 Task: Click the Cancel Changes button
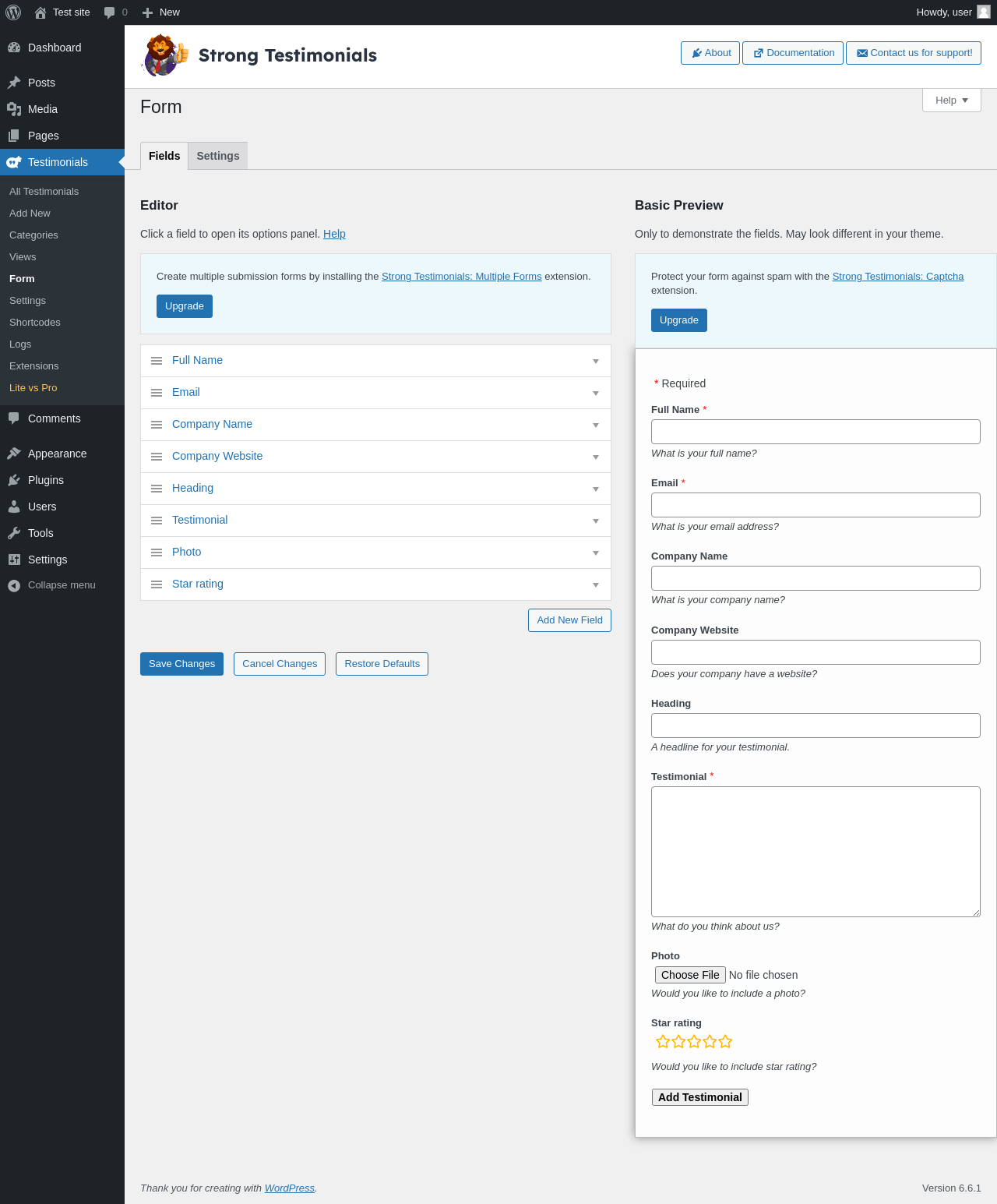(280, 664)
